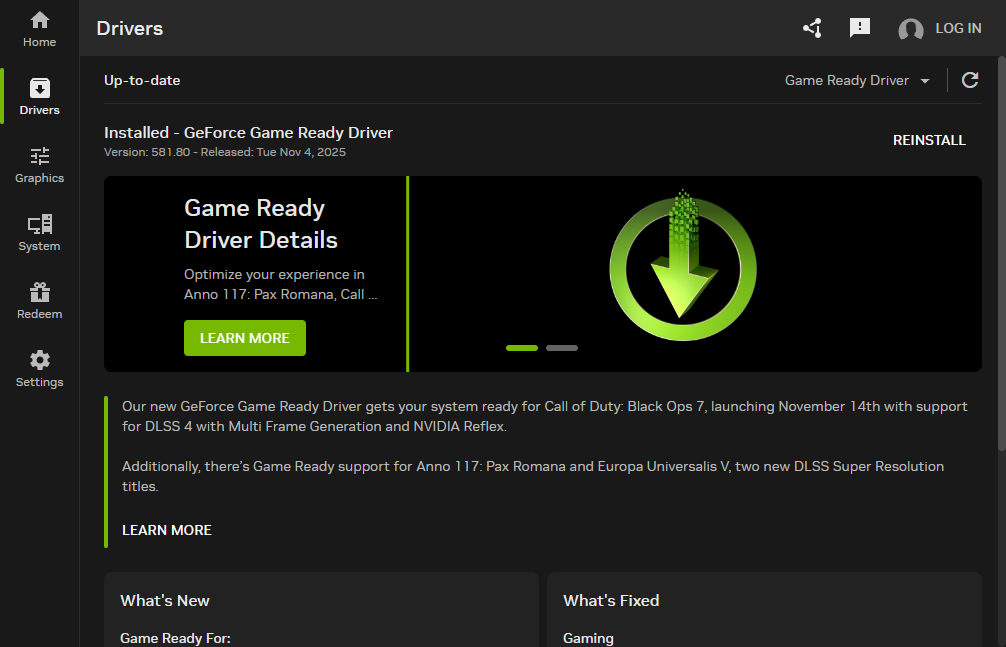The width and height of the screenshot is (1006, 647).
Task: Open the System sidebar section
Action: click(39, 233)
